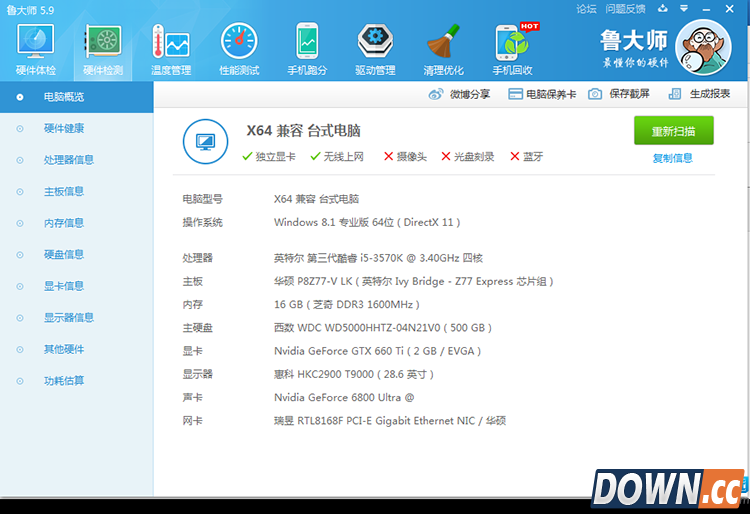Viewport: 750px width, 514px height.
Task: Open the 问题反馈 feedback link
Action: [x=625, y=9]
